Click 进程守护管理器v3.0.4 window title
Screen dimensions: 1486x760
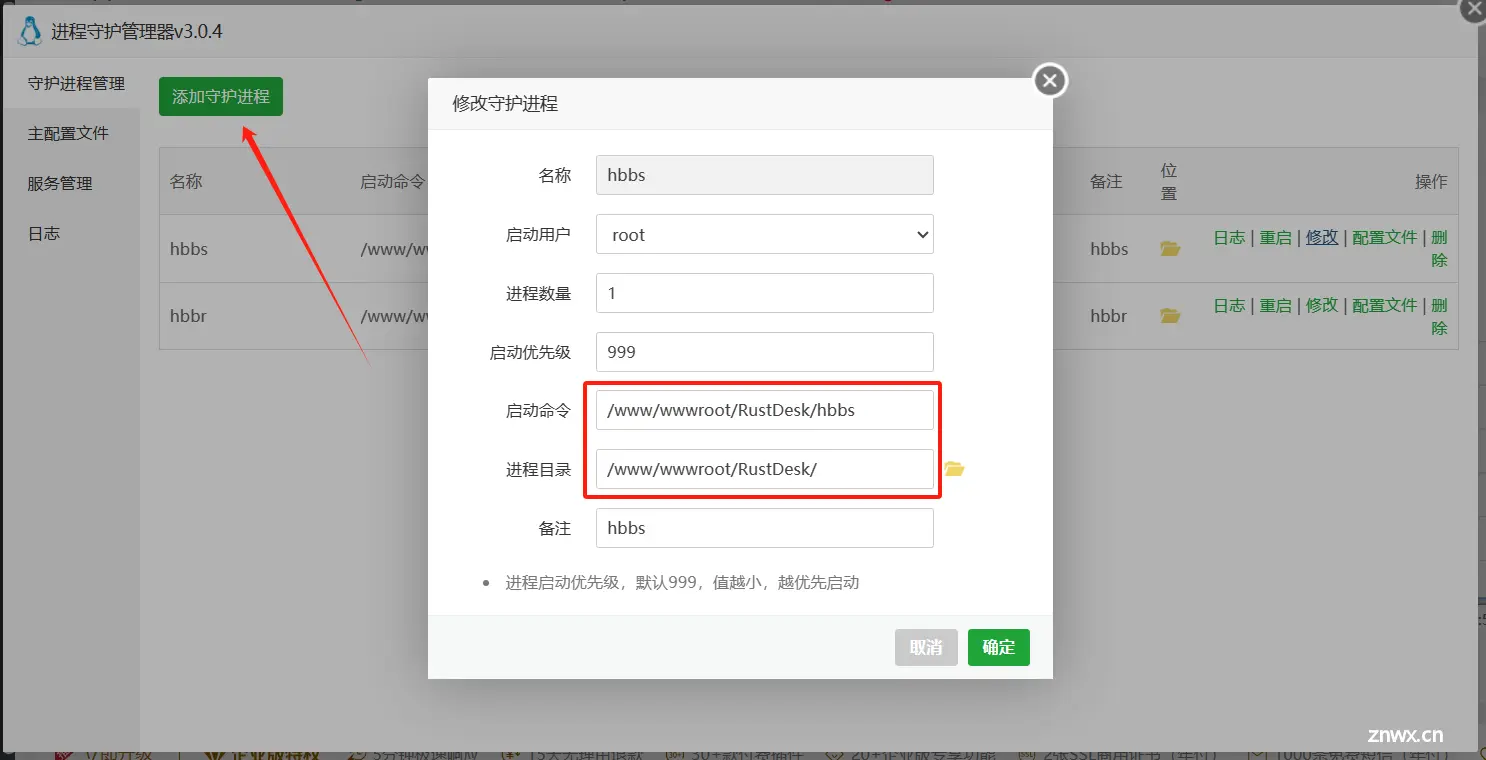pyautogui.click(x=137, y=32)
